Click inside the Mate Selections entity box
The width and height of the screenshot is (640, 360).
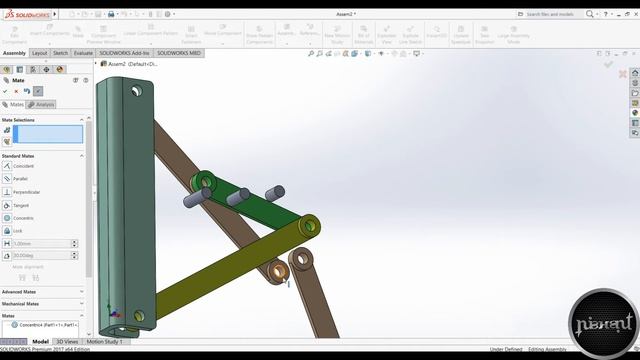coord(48,134)
